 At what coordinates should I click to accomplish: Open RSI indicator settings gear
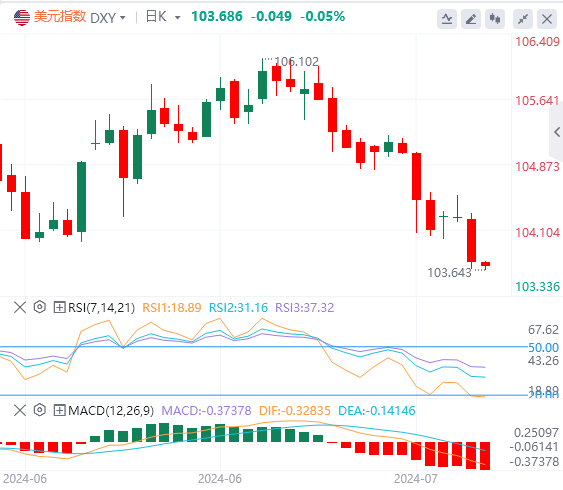pos(39,307)
